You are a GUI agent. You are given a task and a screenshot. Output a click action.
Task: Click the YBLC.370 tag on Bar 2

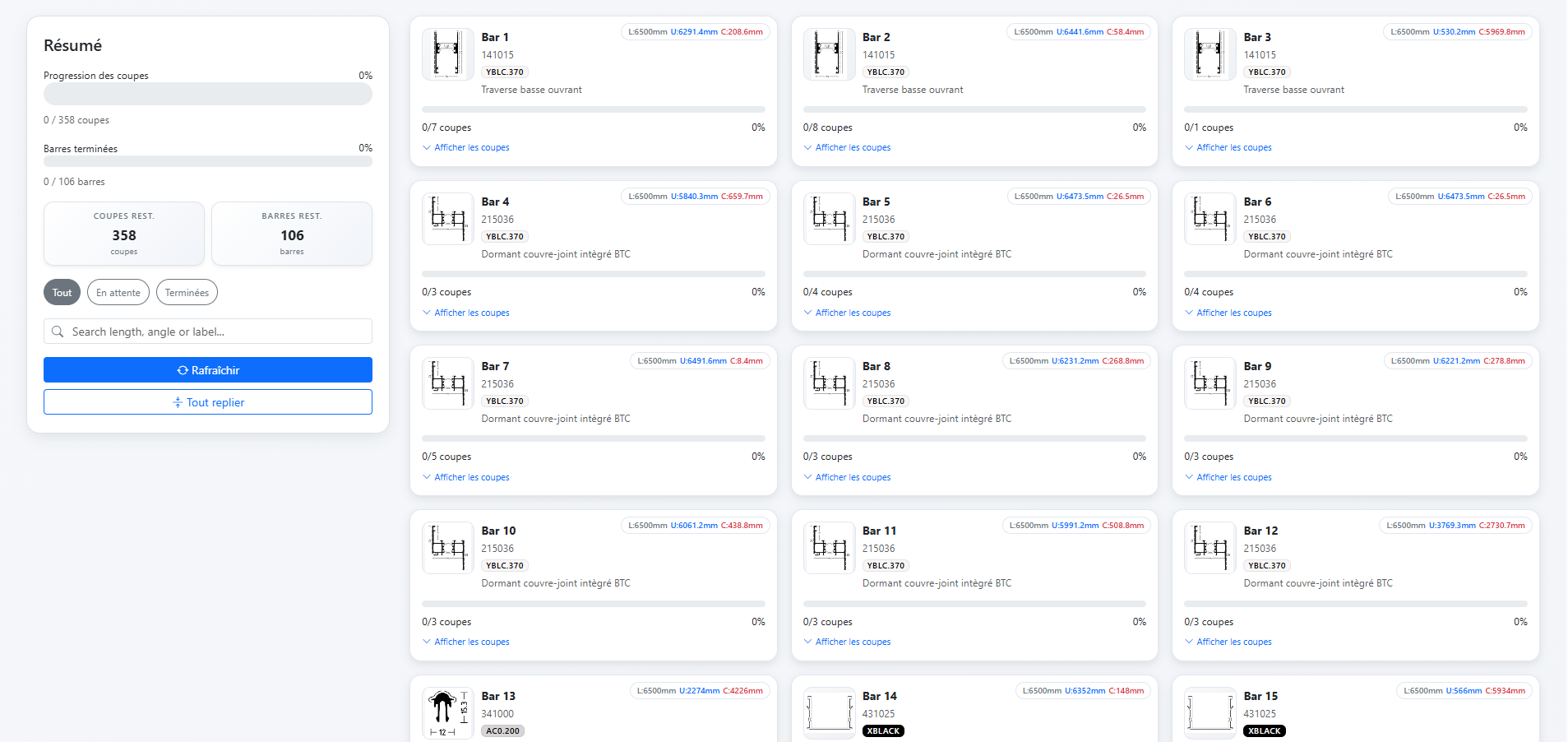pyautogui.click(x=886, y=72)
